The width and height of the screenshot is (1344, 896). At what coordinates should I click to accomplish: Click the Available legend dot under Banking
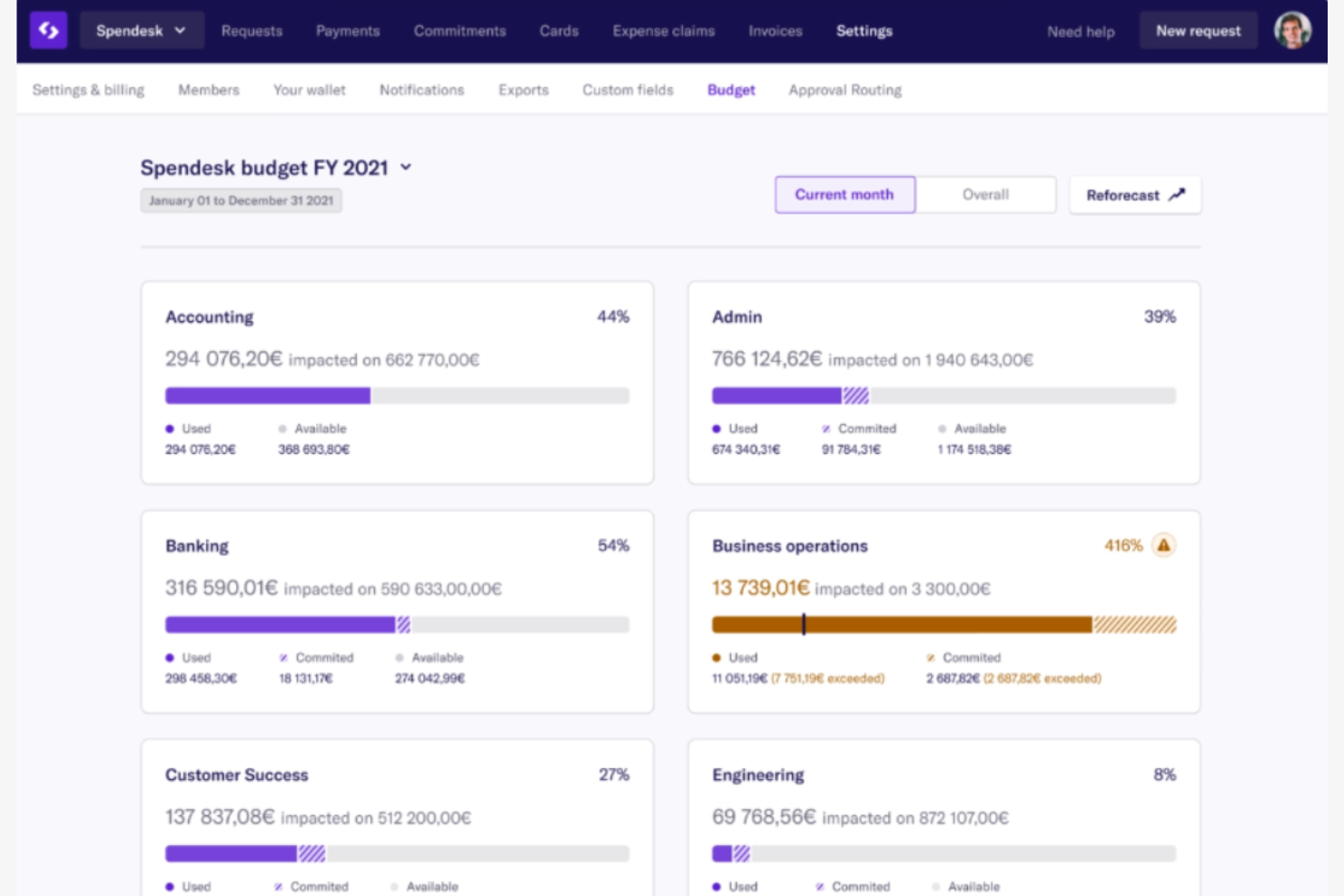[398, 657]
